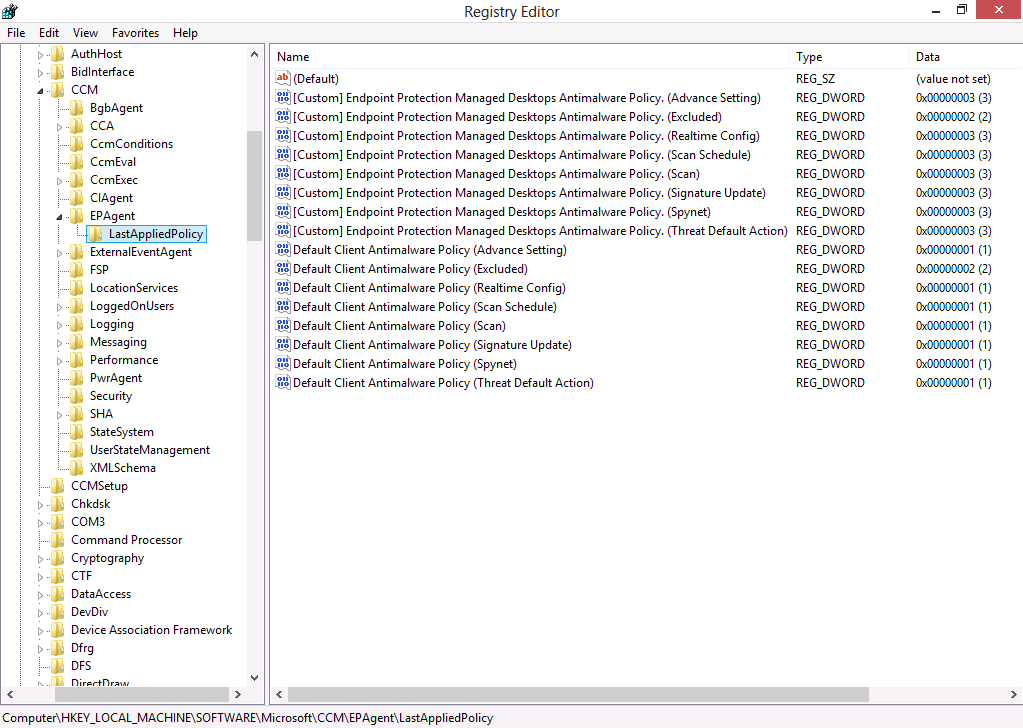Viewport: 1023px width, 728px height.
Task: Open the File menu
Action: (16, 33)
